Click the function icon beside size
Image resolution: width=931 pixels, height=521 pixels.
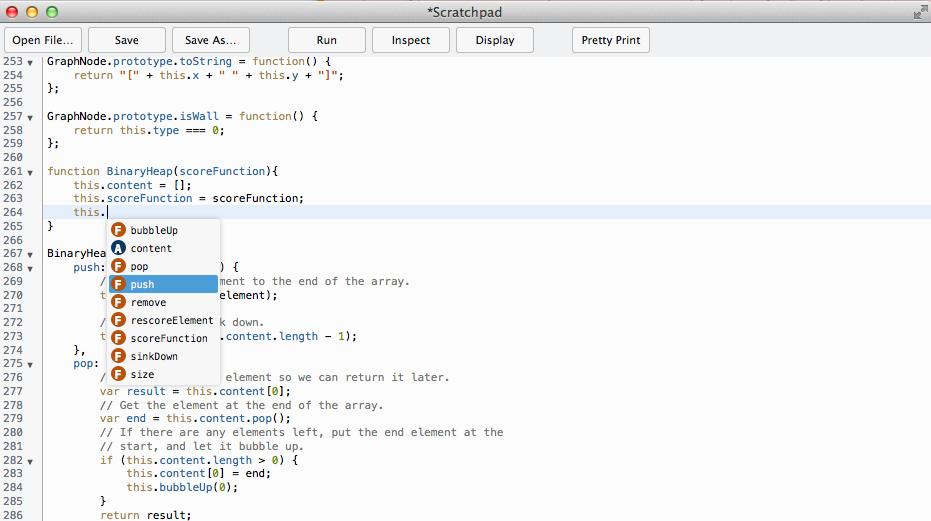(x=119, y=374)
